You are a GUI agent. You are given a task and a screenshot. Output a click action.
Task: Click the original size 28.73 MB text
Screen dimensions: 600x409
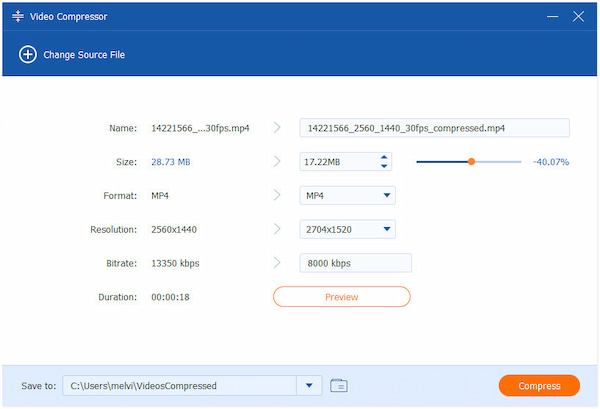click(x=171, y=162)
